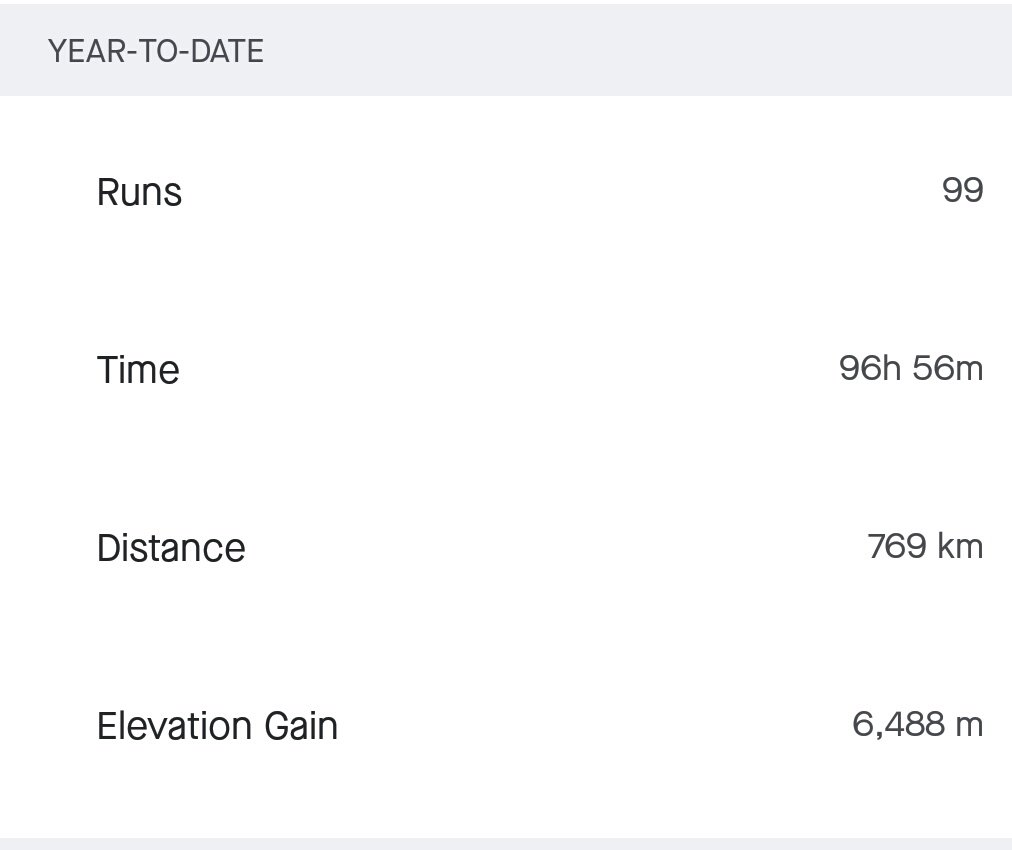The height and width of the screenshot is (850, 1012).
Task: Tap the Runs stat label
Action: tap(139, 192)
